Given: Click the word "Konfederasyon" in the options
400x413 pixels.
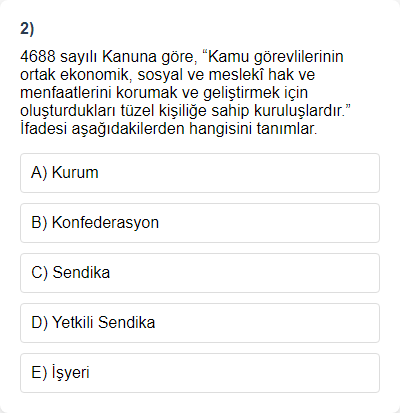Looking at the screenshot, I should [105, 223].
